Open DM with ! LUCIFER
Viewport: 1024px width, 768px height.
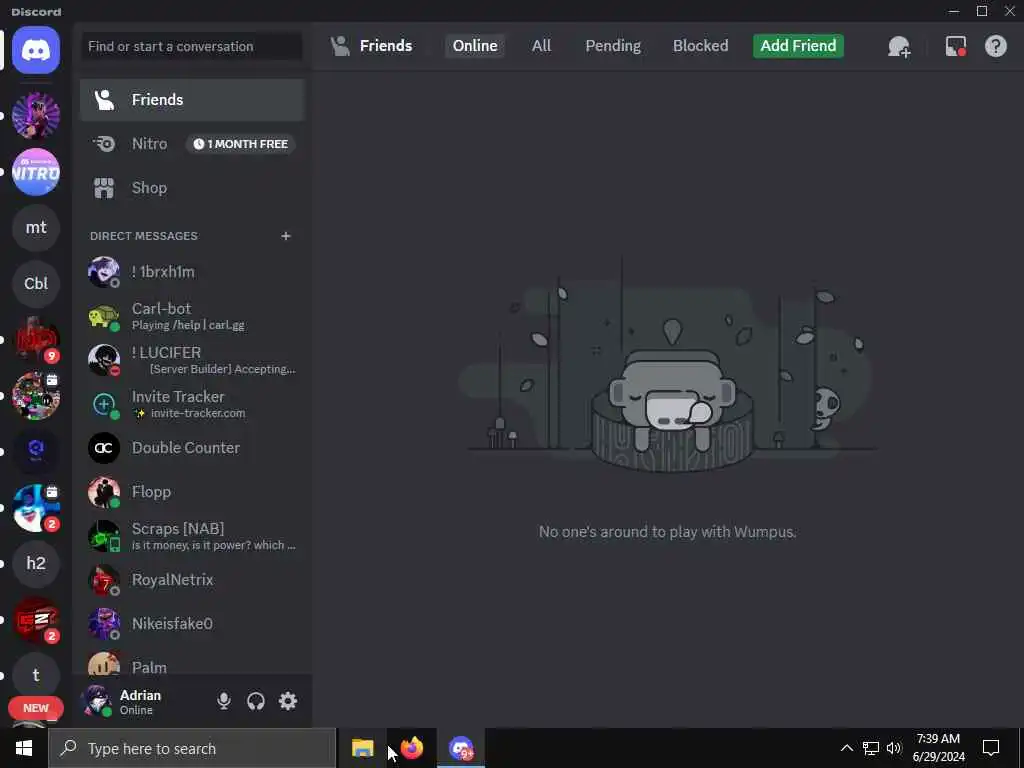click(x=192, y=360)
